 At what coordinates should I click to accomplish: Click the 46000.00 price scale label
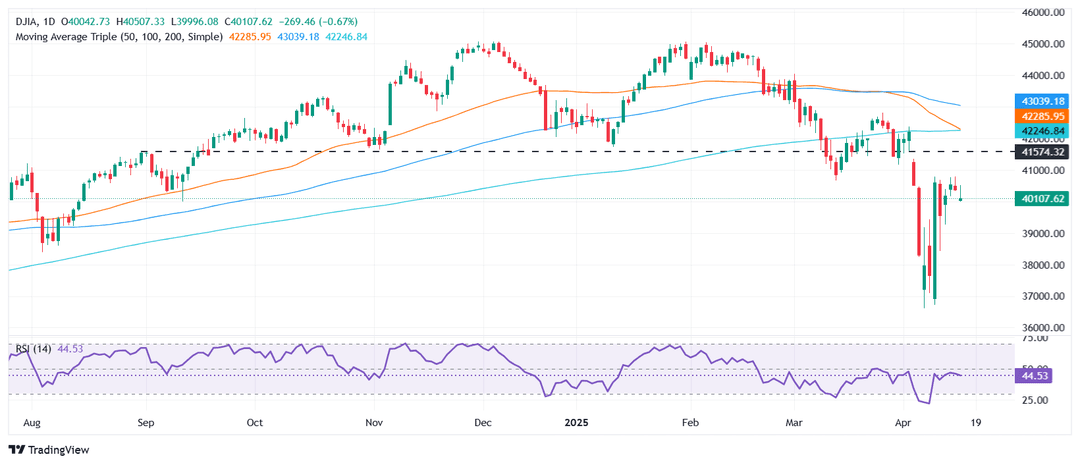pyautogui.click(x=1044, y=13)
